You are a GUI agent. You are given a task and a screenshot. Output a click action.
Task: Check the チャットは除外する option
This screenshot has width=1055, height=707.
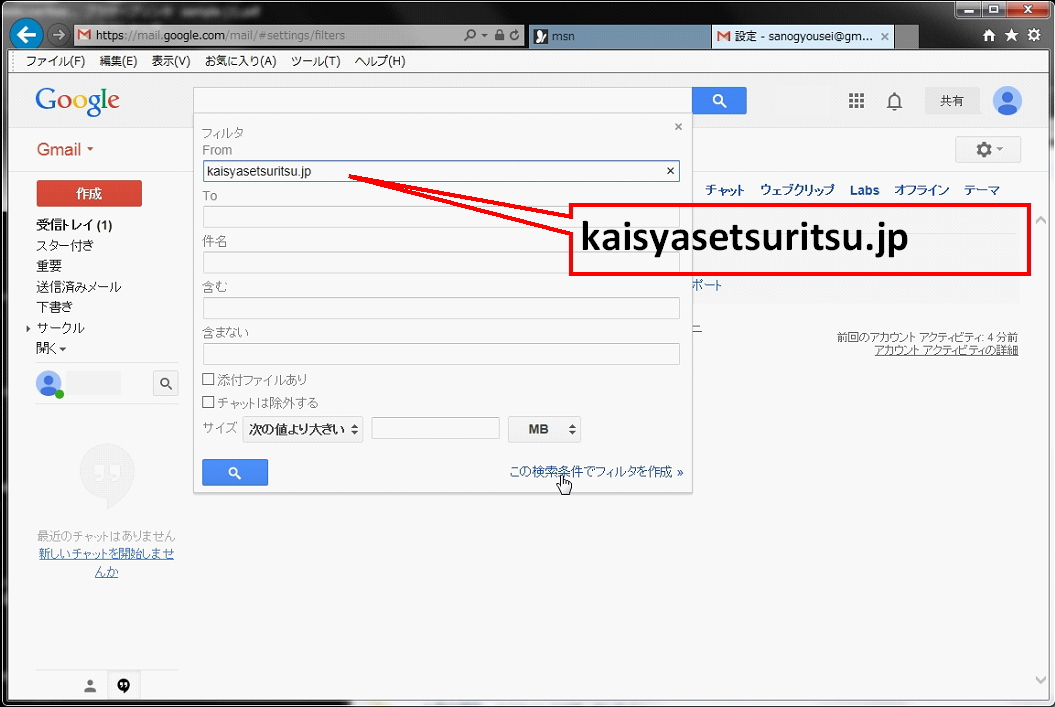[x=208, y=402]
